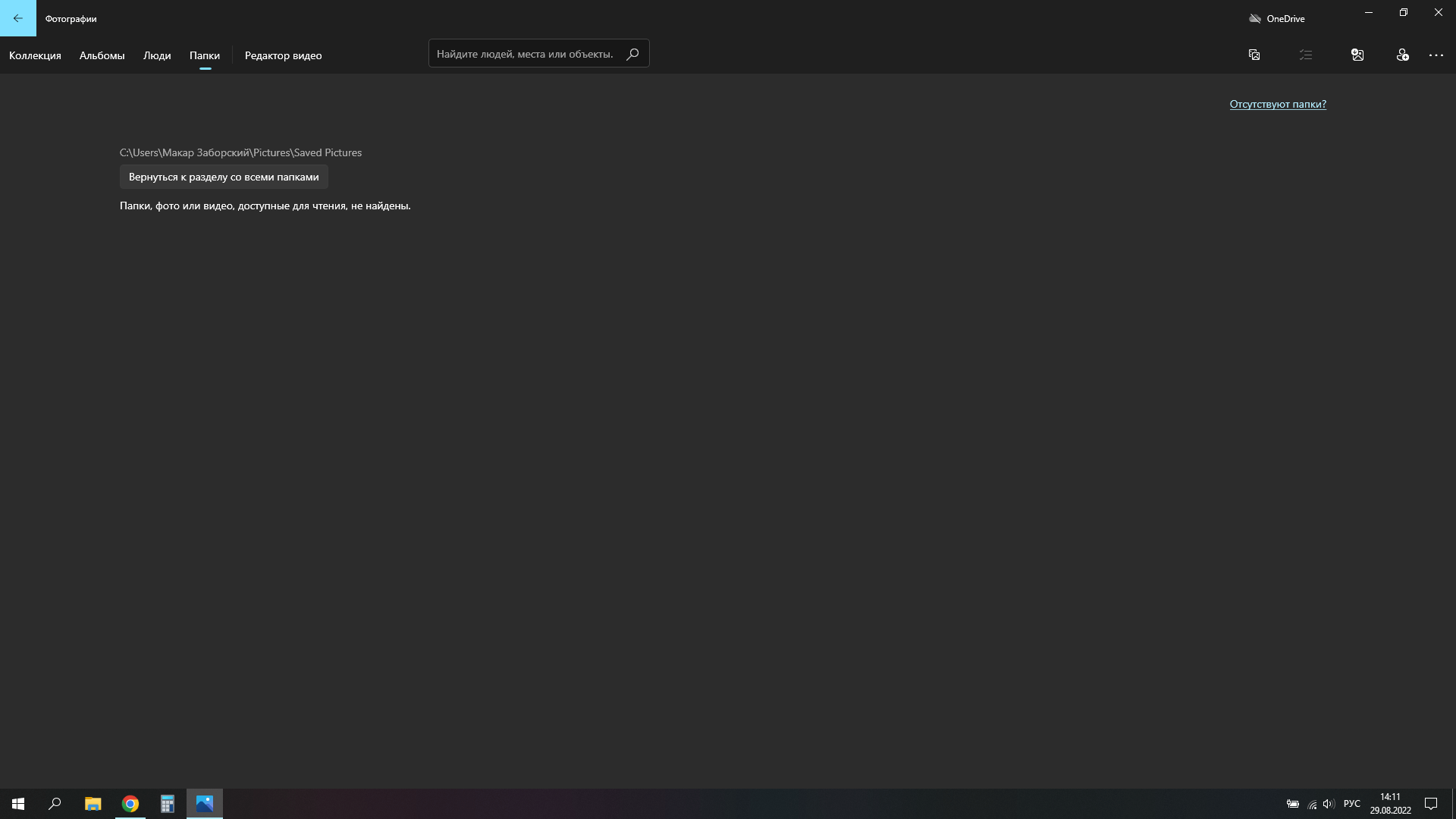Click the magnifier search icon in search box
Viewport: 1456px width, 819px height.
632,54
